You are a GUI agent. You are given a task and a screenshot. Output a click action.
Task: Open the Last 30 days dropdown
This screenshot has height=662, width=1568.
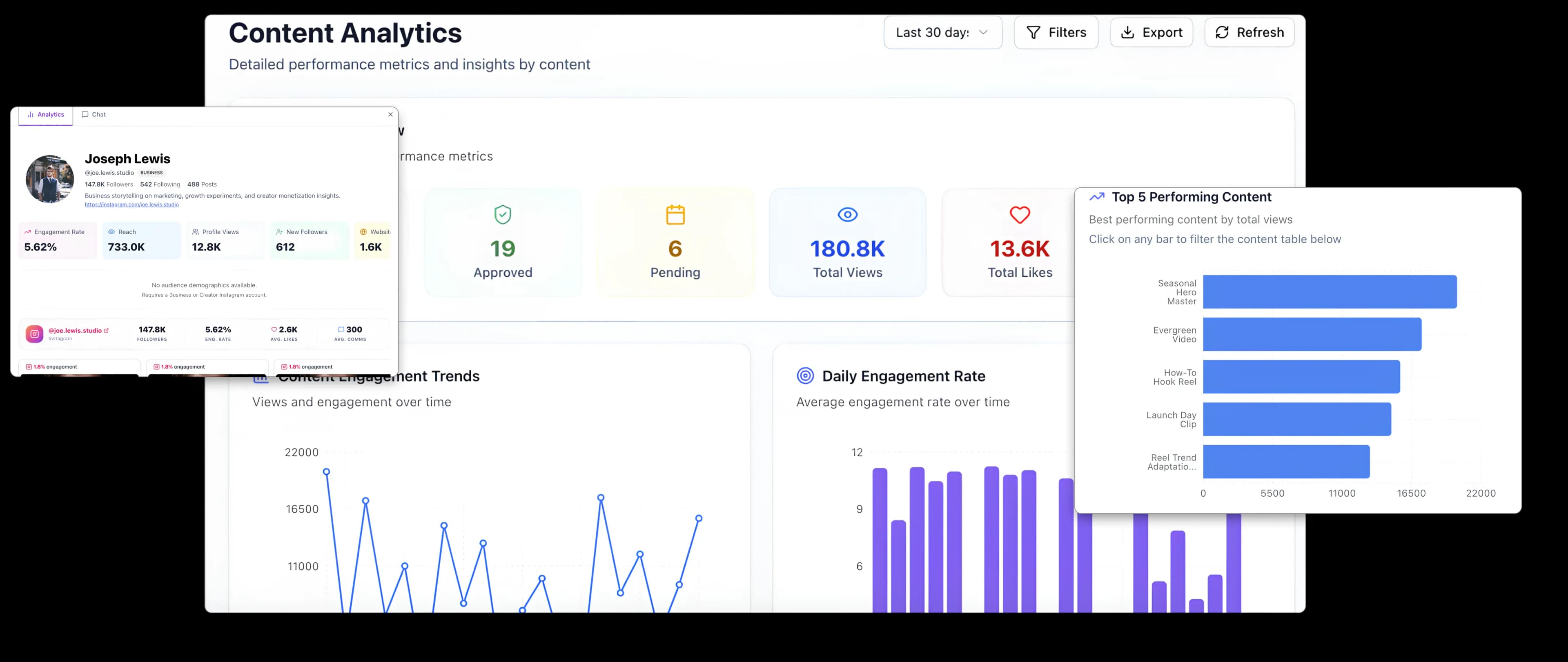[942, 32]
